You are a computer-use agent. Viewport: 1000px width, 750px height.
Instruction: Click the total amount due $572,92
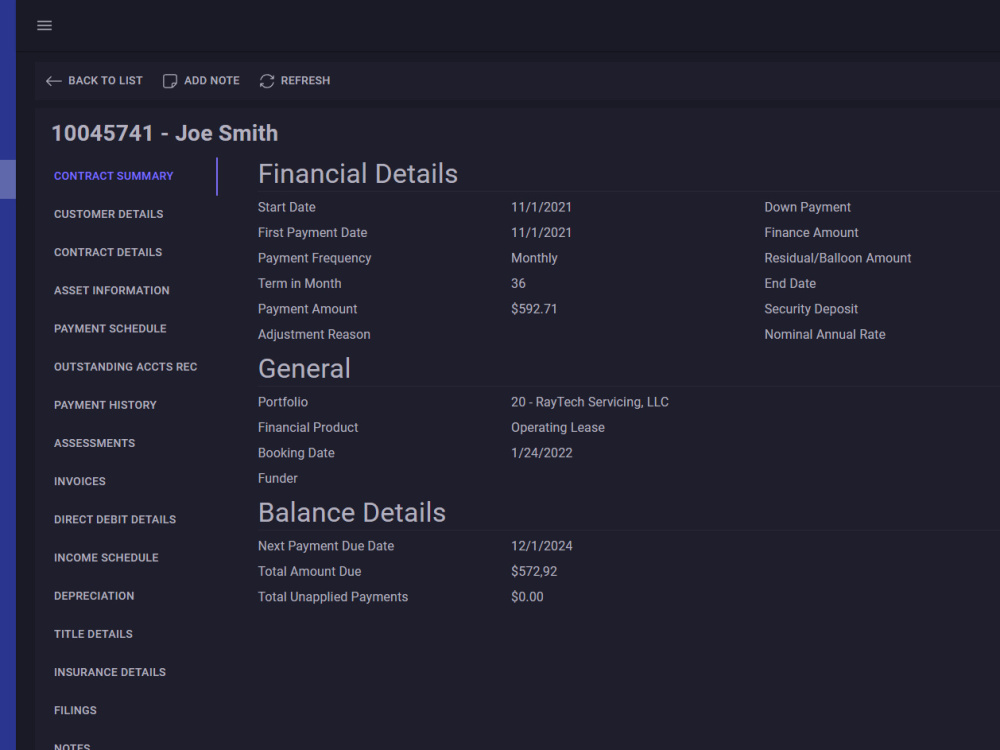coord(534,572)
